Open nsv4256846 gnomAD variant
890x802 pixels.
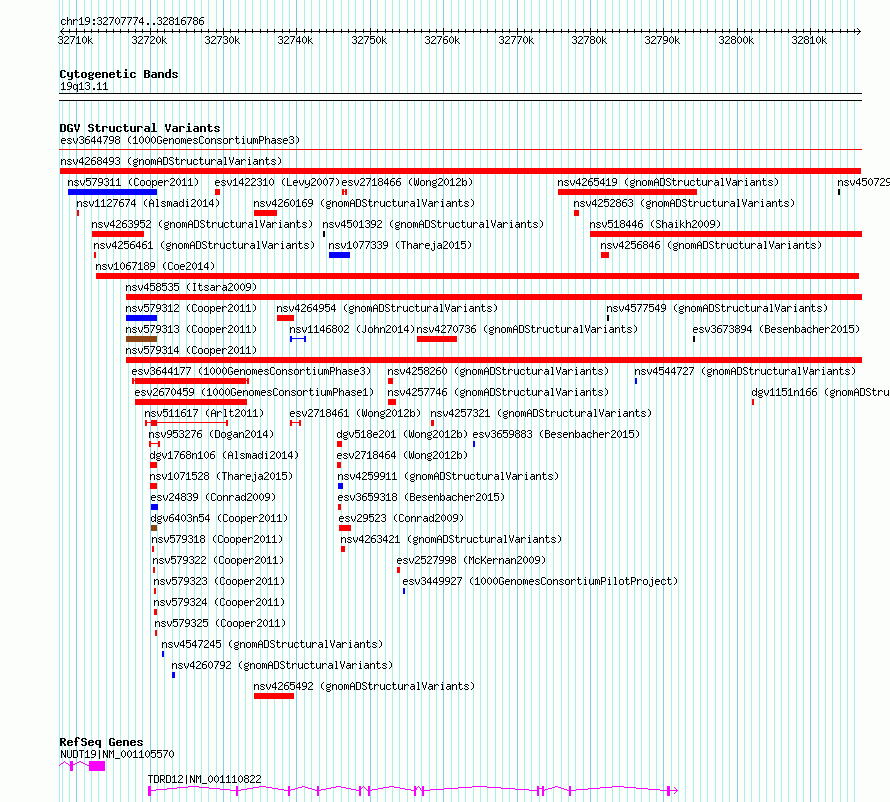click(x=711, y=245)
